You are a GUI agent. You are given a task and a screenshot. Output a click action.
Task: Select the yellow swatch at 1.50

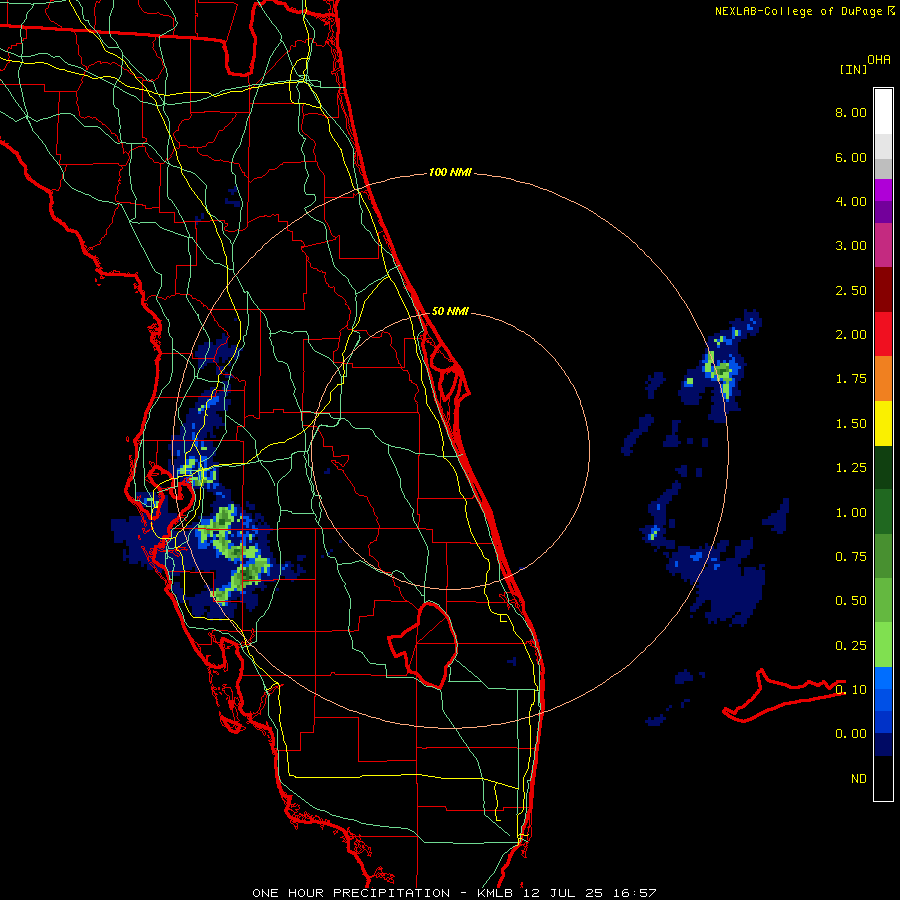(883, 423)
